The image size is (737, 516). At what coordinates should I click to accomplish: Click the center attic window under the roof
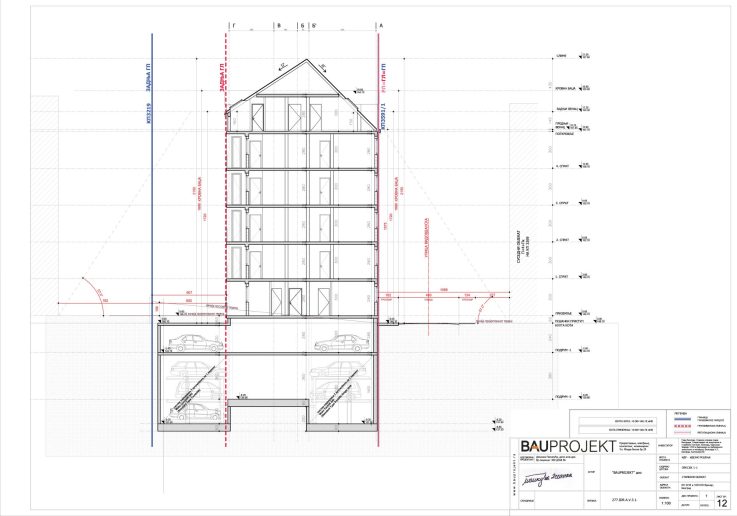(x=296, y=116)
